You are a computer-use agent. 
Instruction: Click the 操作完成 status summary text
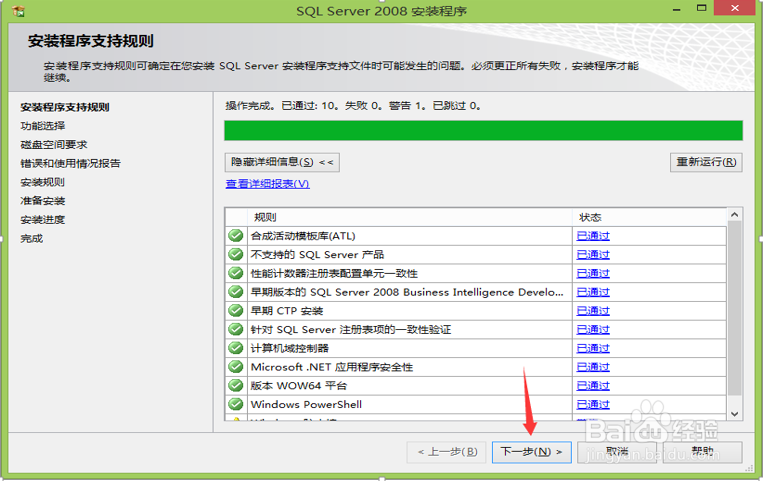(353, 106)
